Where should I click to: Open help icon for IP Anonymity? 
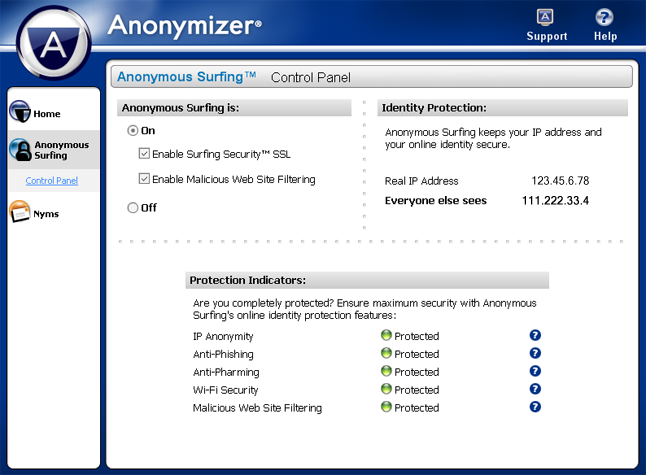[x=535, y=336]
